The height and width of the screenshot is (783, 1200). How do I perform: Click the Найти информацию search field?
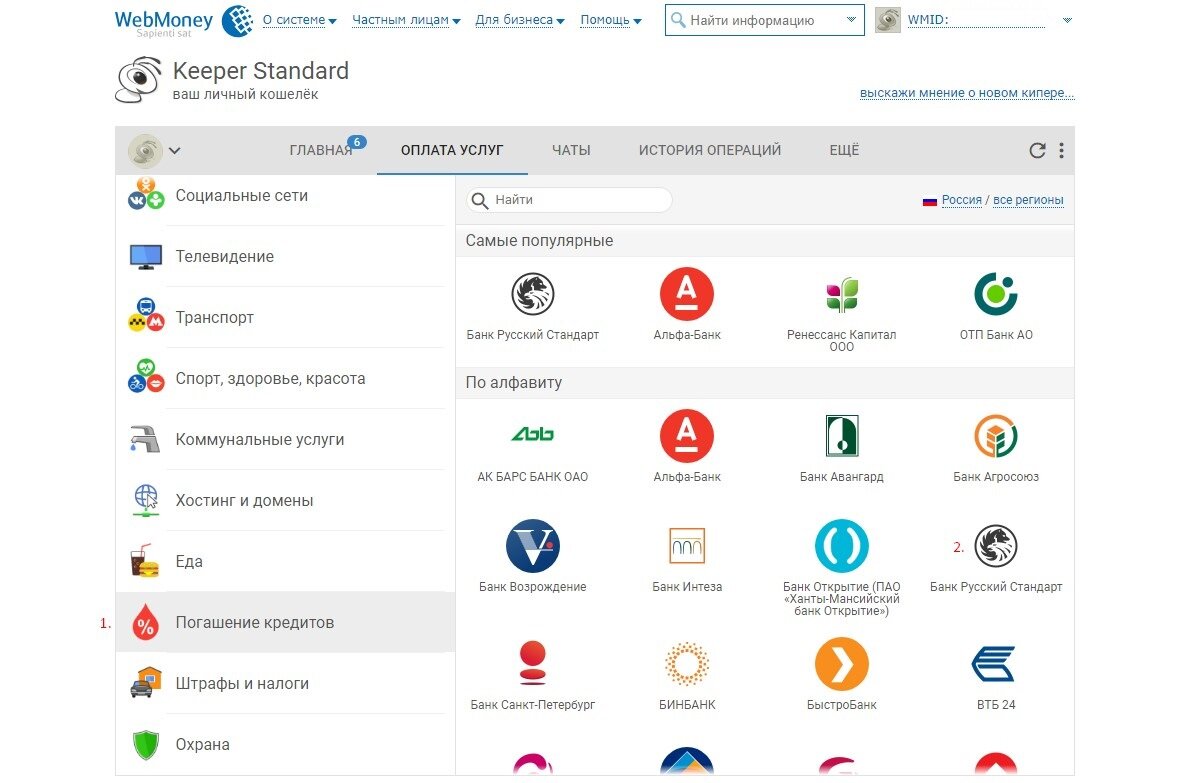tap(765, 20)
